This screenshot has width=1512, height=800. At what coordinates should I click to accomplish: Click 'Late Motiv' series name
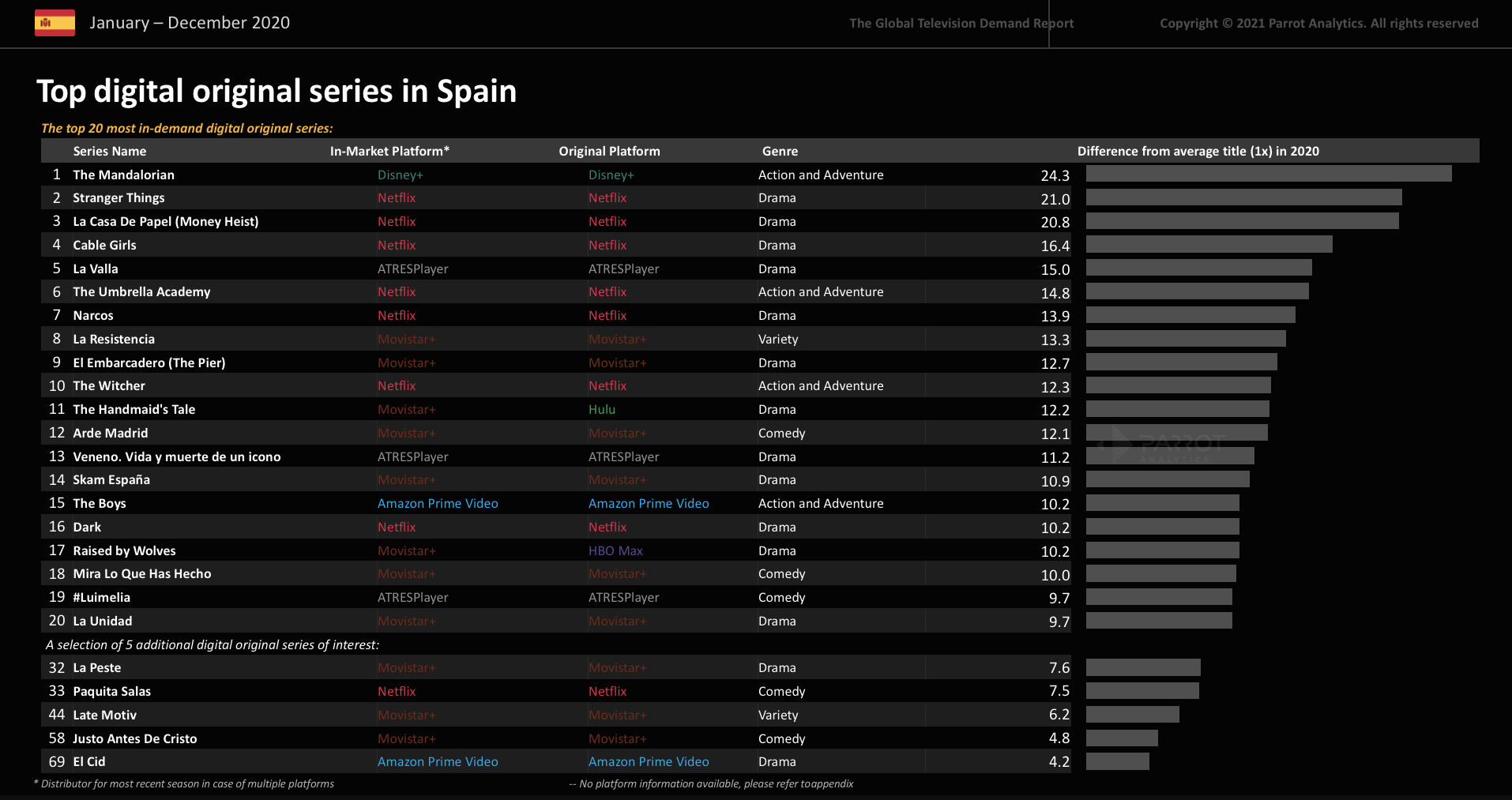click(x=104, y=715)
